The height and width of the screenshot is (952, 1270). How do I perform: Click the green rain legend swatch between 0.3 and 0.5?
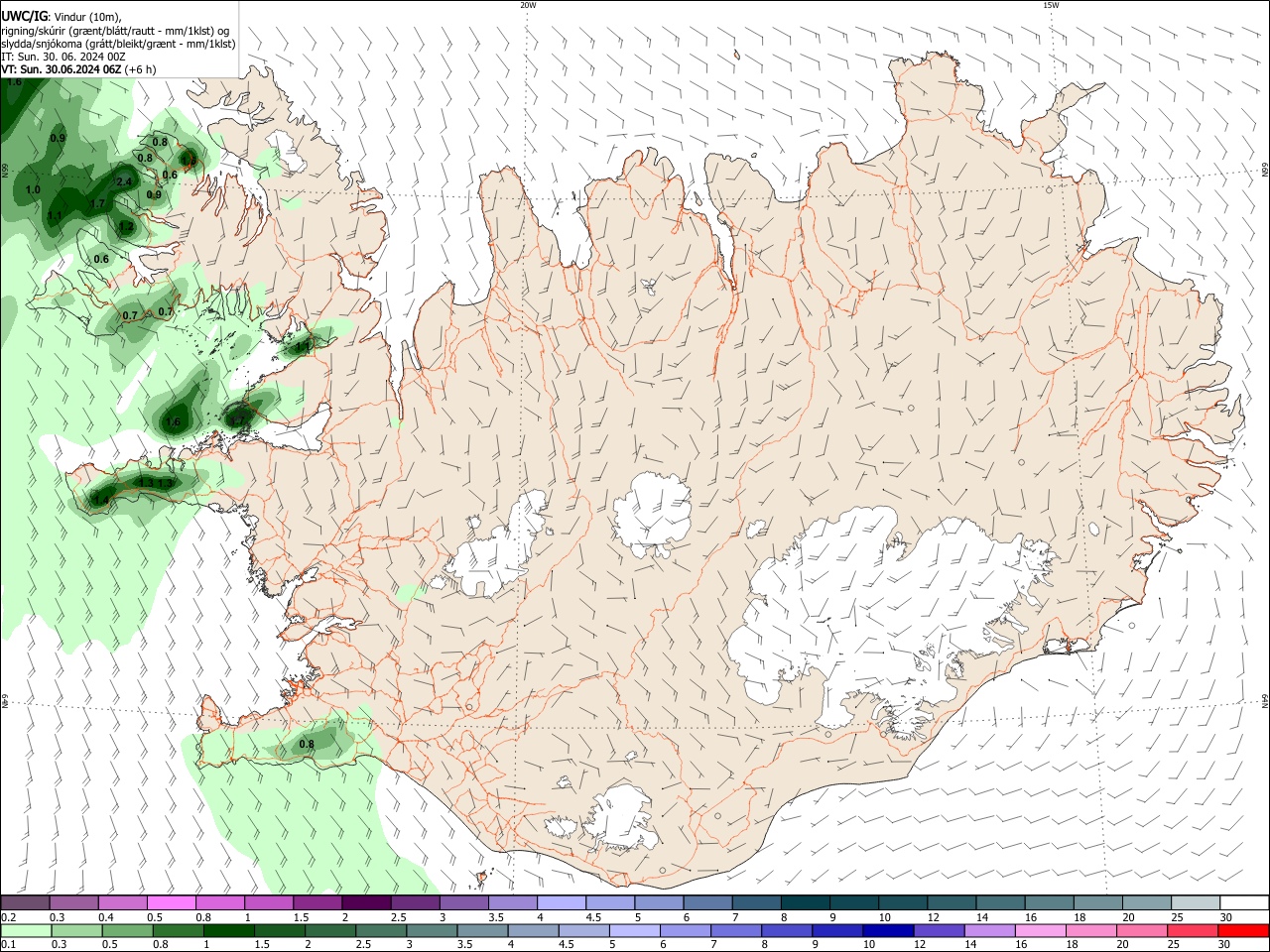click(77, 931)
